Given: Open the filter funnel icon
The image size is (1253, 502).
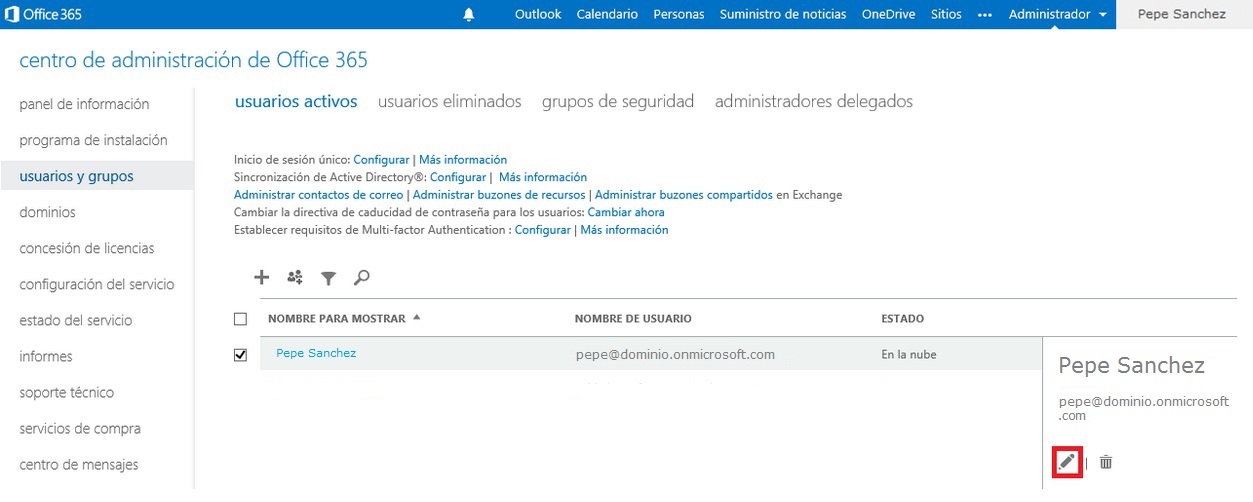Looking at the screenshot, I should point(328,278).
